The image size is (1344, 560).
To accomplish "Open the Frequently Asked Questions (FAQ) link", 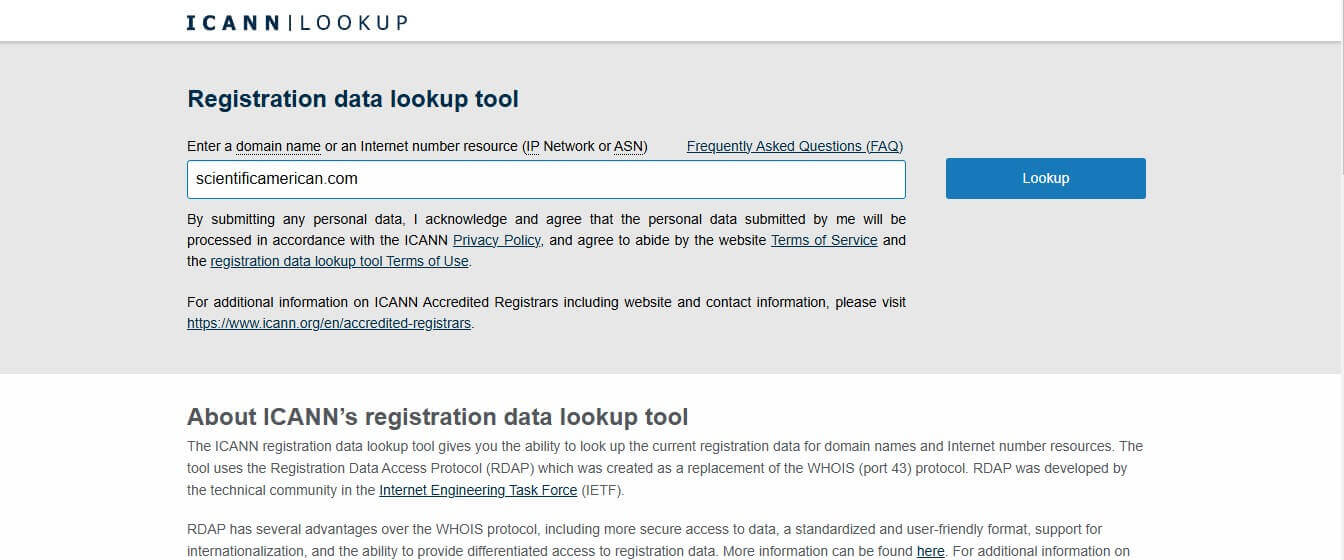I will 794,146.
